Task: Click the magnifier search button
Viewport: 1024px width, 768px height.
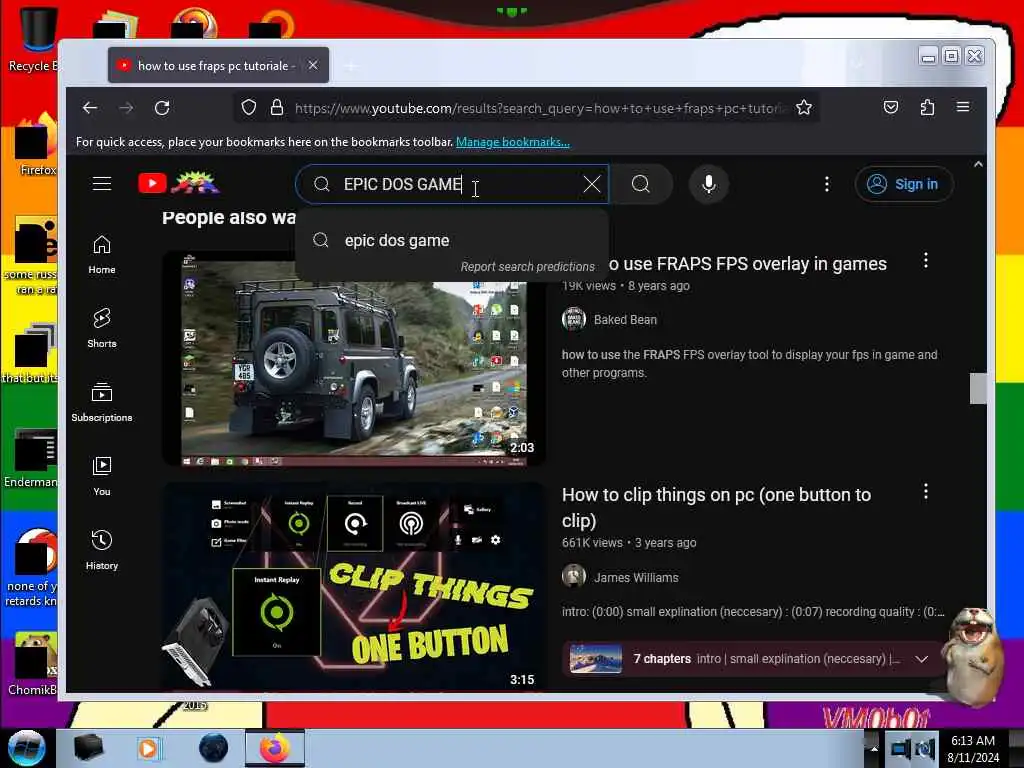Action: click(x=641, y=184)
